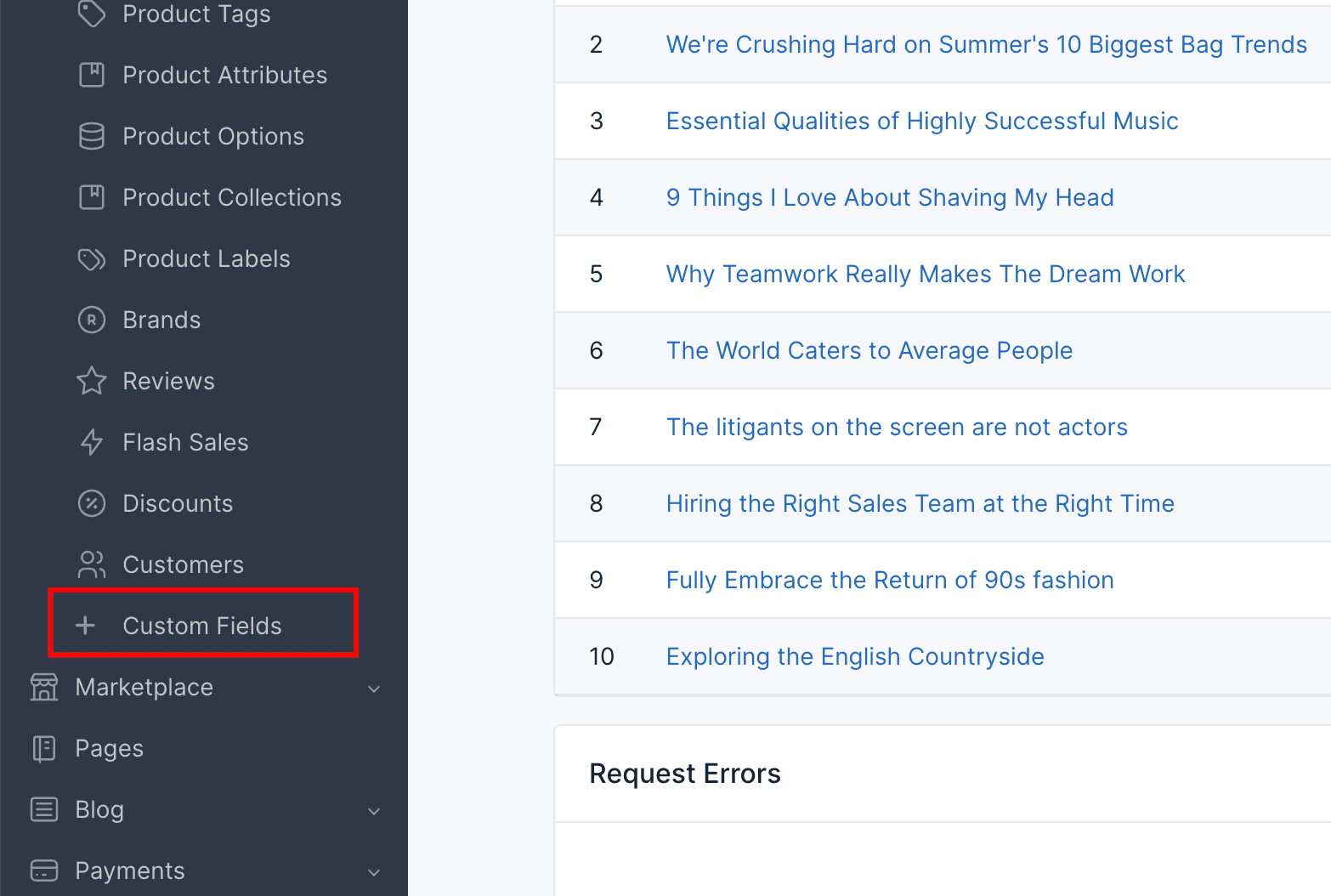Viewport: 1331px width, 896px height.
Task: Click the Request Errors panel heading
Action: 684,774
